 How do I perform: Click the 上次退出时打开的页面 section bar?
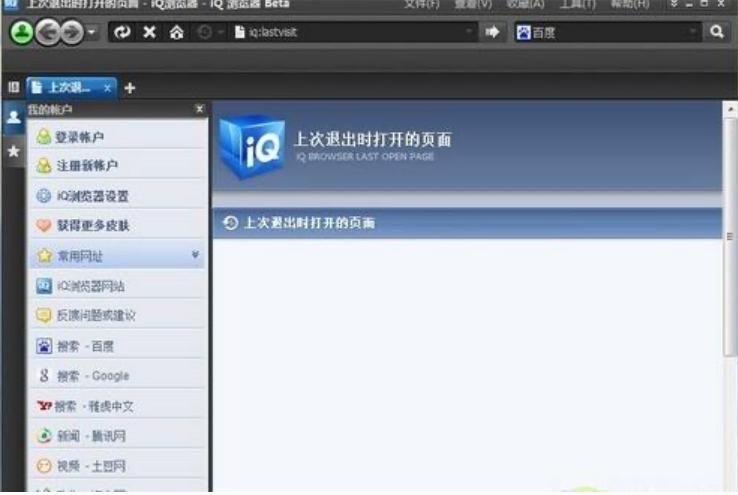pyautogui.click(x=467, y=223)
